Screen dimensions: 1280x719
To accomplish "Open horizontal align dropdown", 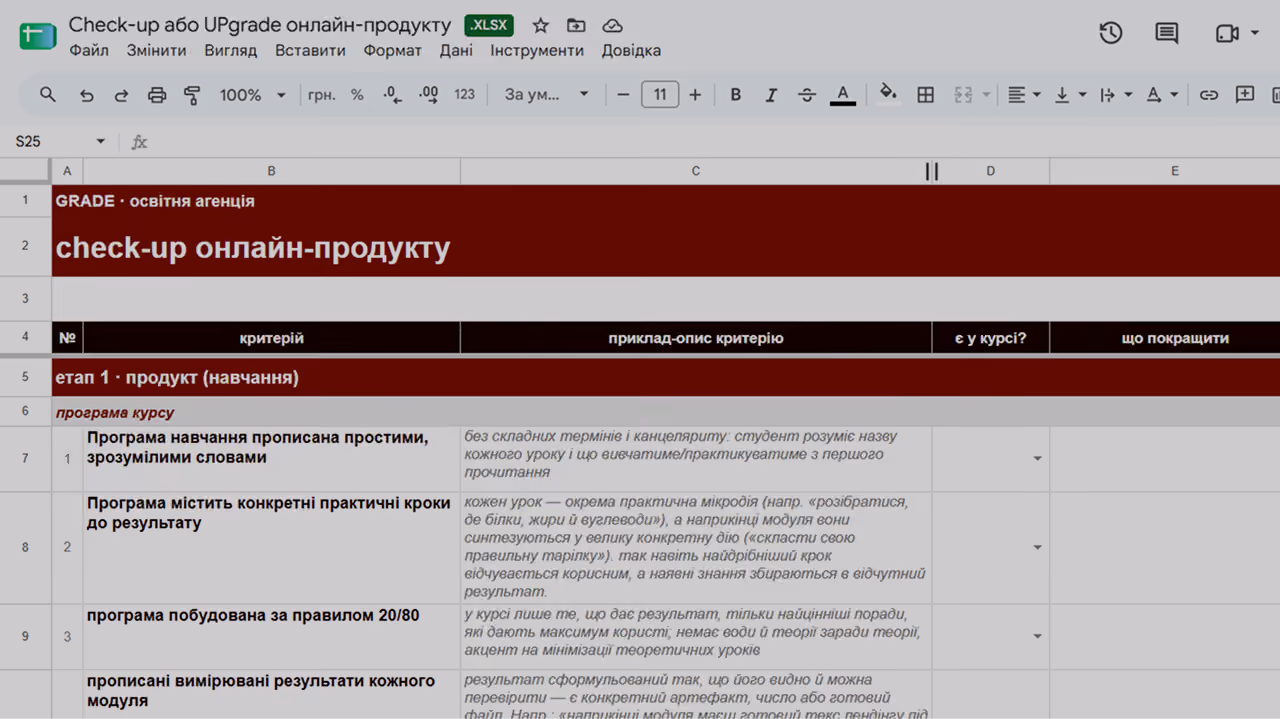I will [1024, 95].
